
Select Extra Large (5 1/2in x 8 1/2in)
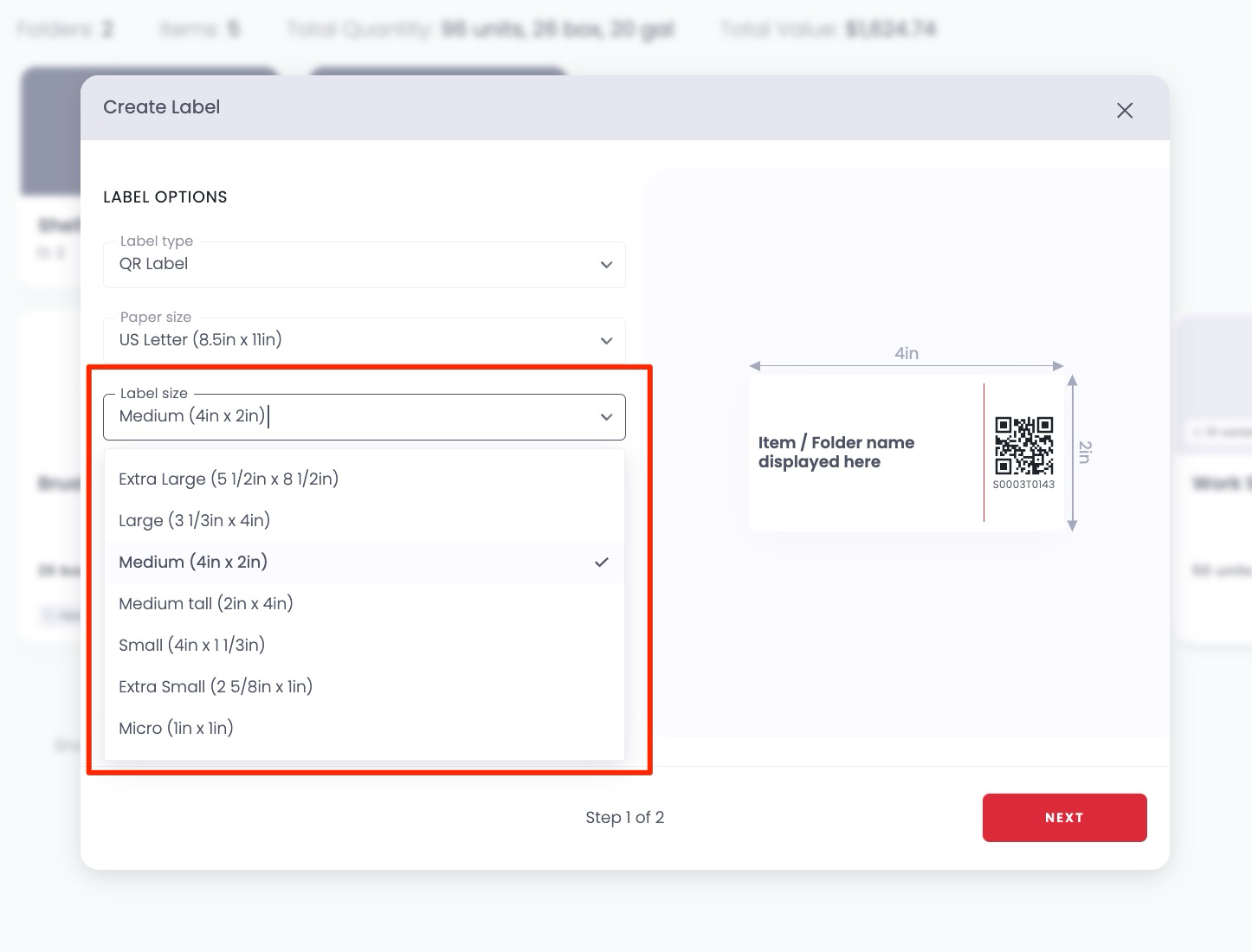[x=229, y=479]
